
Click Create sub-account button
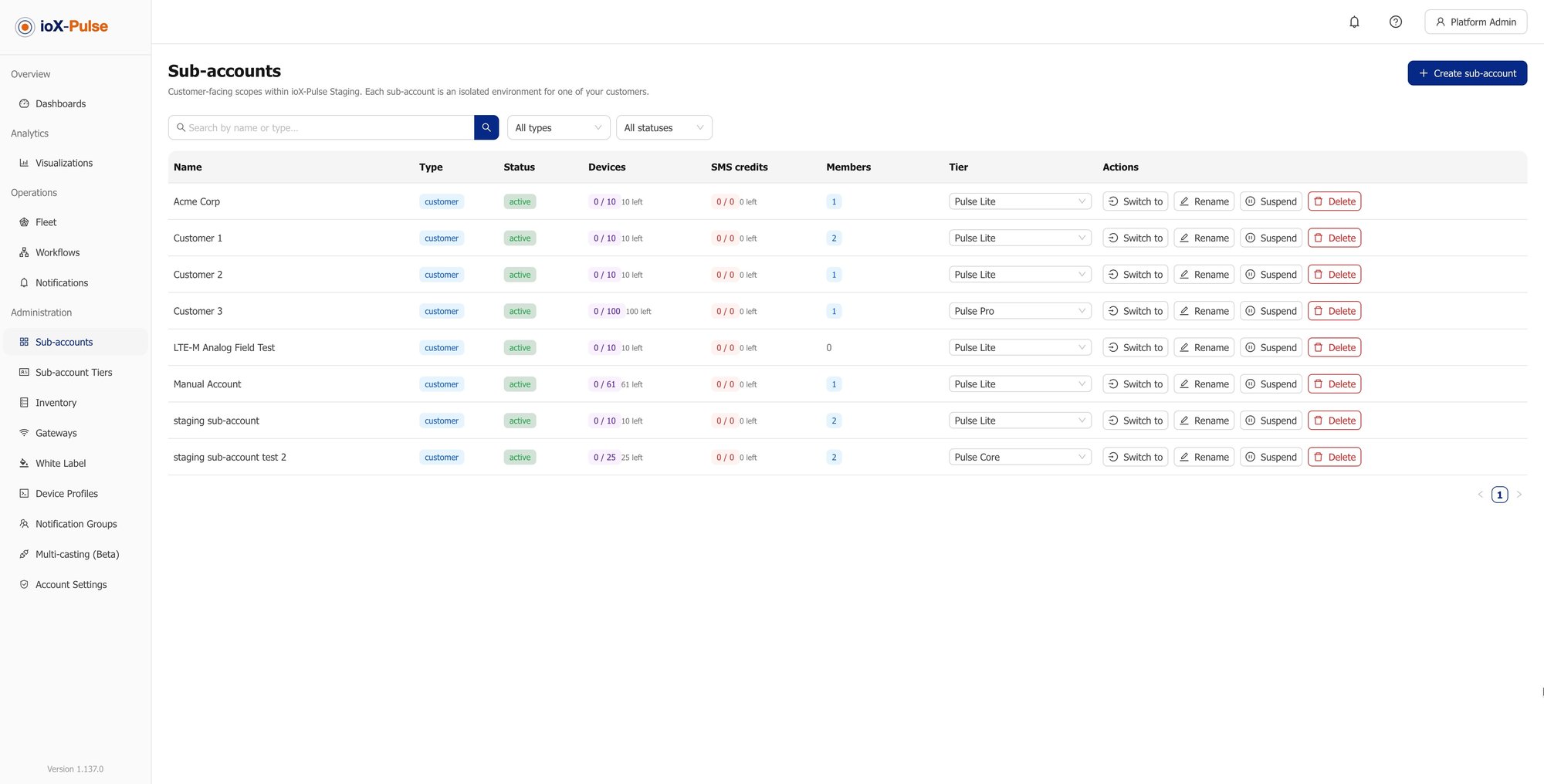(x=1467, y=73)
